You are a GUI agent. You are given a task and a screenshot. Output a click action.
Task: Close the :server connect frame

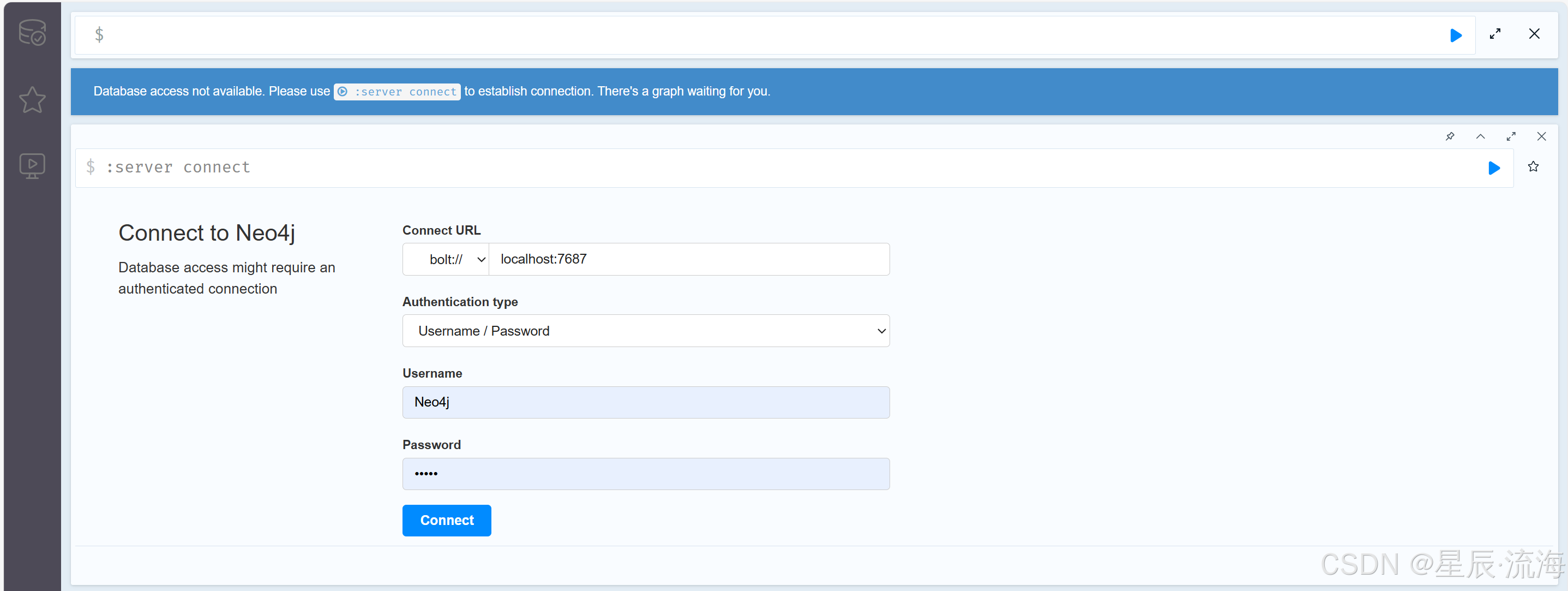[x=1541, y=136]
